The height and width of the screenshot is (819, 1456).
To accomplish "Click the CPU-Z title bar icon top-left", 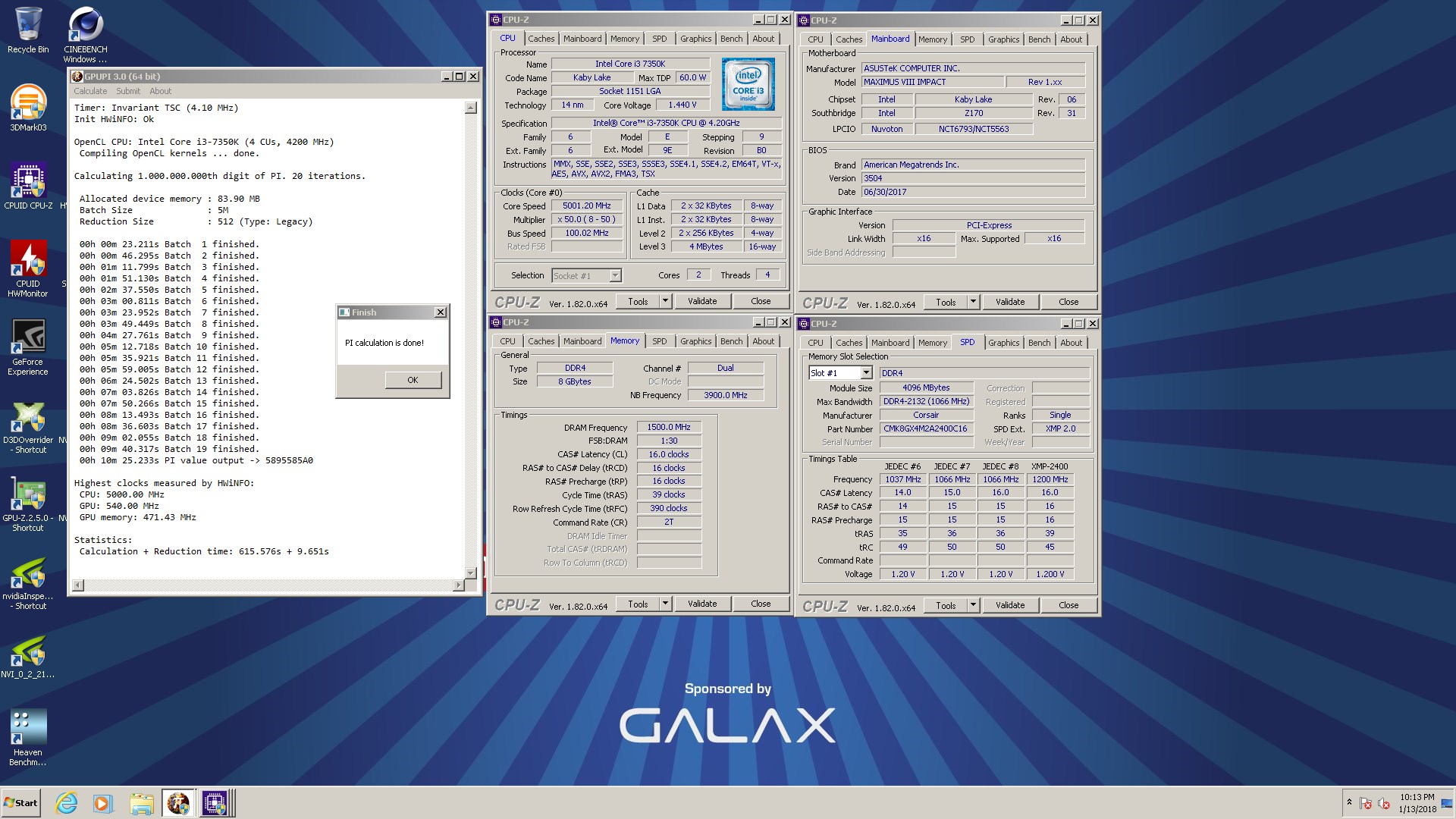I will (x=496, y=20).
